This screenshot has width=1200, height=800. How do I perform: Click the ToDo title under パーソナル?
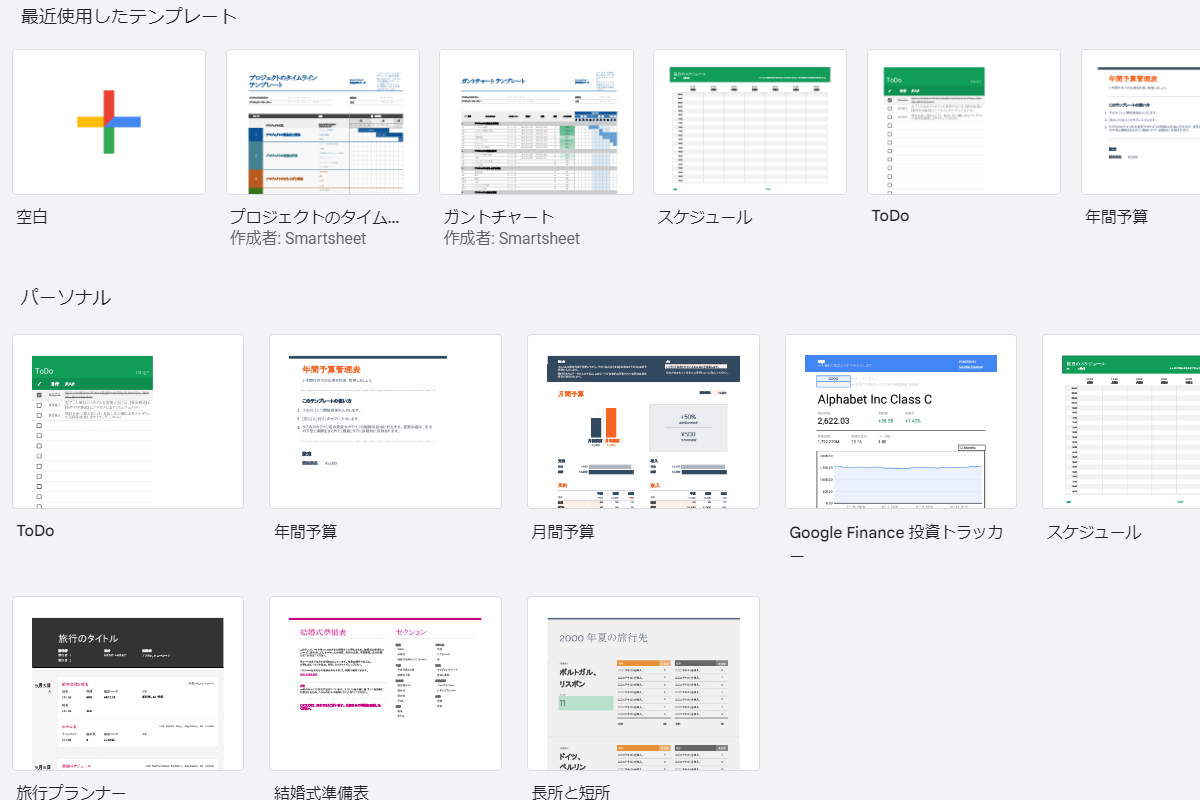tap(35, 531)
